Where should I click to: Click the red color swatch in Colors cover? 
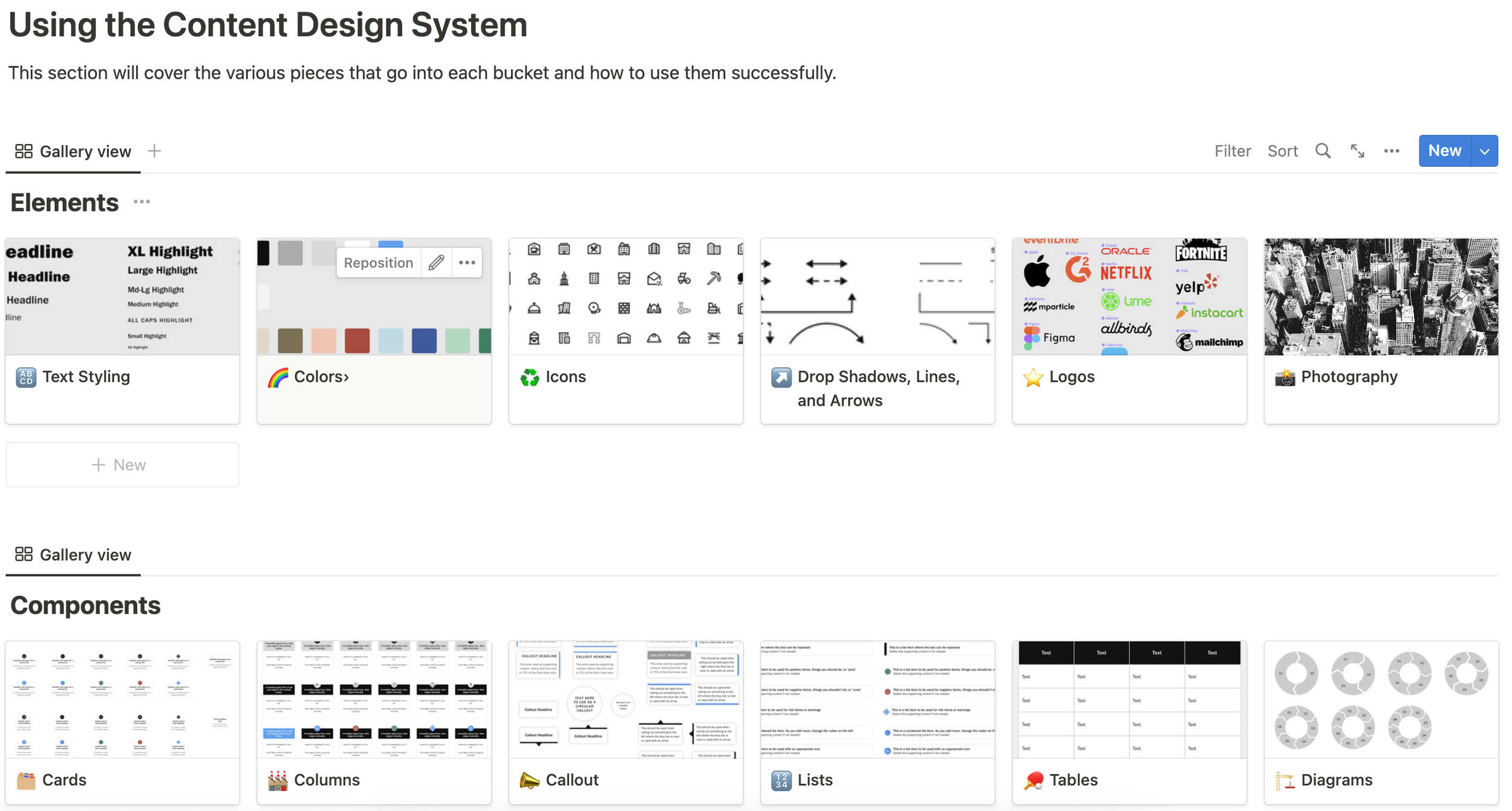(357, 341)
